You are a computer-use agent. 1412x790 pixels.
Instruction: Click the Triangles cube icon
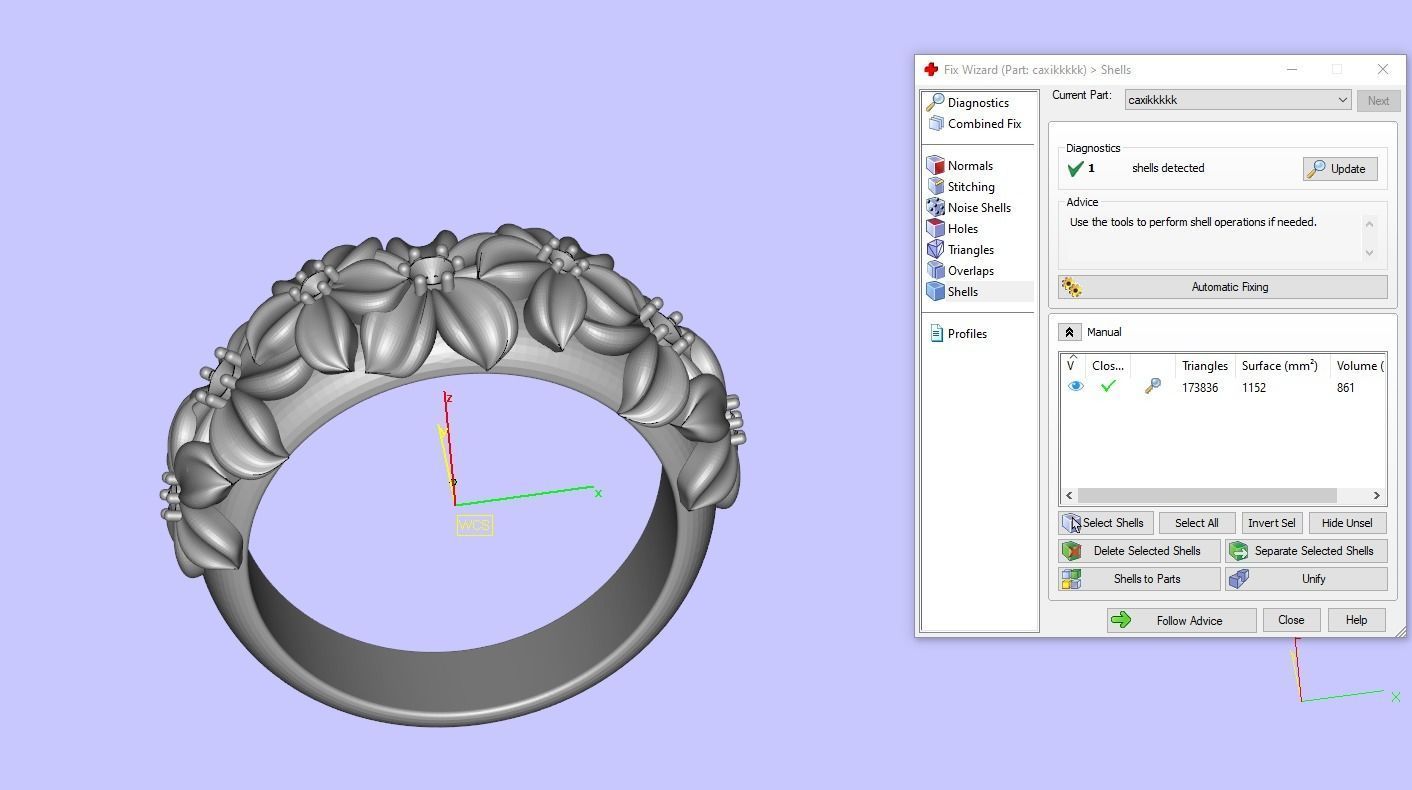pyautogui.click(x=936, y=250)
